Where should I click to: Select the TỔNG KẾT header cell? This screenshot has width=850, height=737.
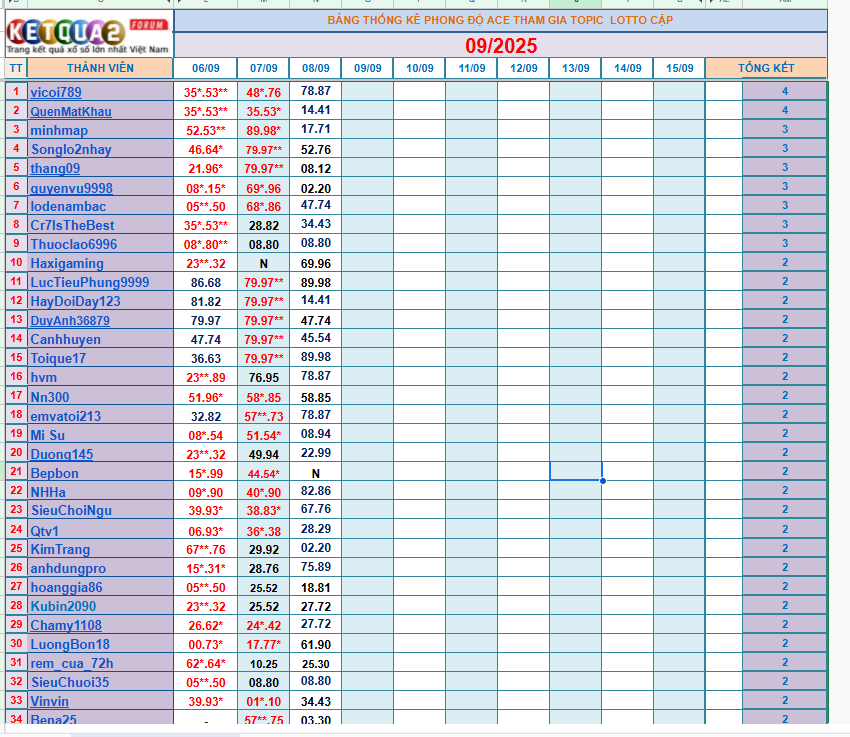pyautogui.click(x=766, y=68)
